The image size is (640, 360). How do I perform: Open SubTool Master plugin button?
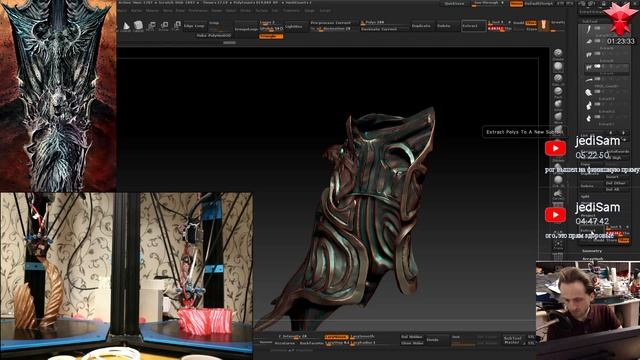512,340
